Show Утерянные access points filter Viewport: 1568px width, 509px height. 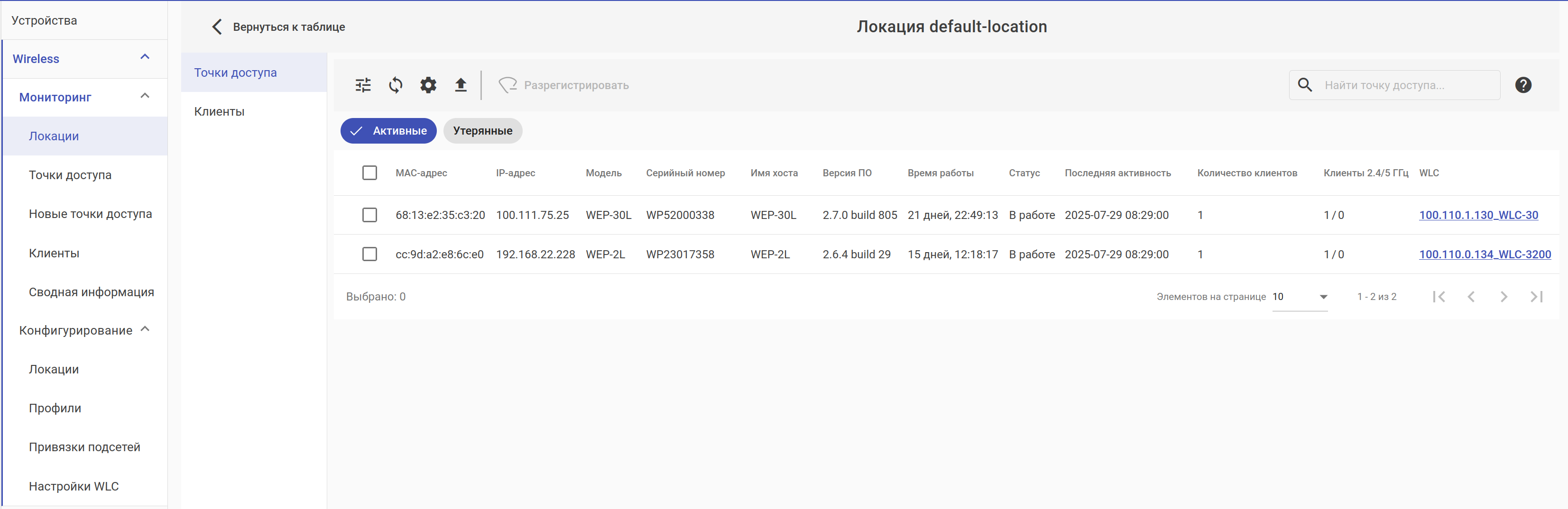[x=482, y=131]
